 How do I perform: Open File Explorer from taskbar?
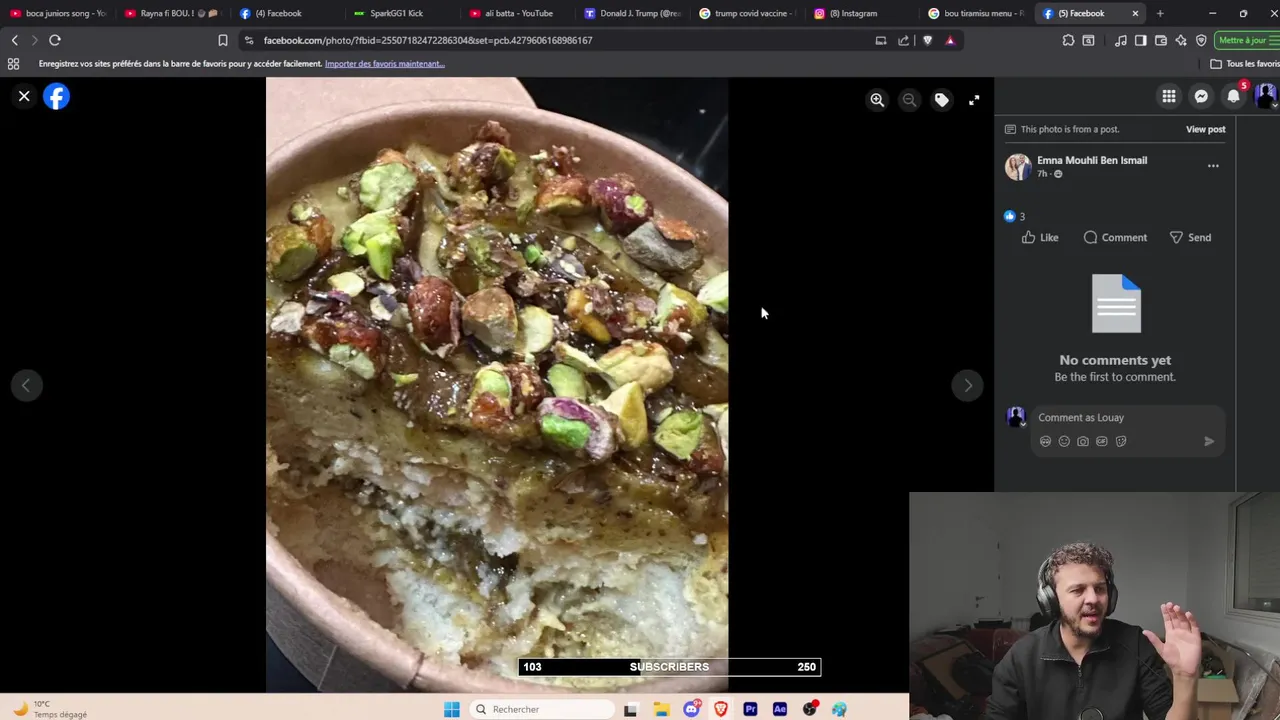click(x=661, y=709)
